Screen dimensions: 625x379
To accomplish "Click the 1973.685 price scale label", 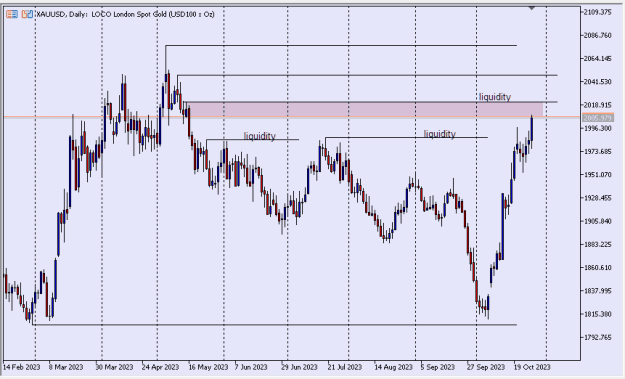I will tap(597, 151).
